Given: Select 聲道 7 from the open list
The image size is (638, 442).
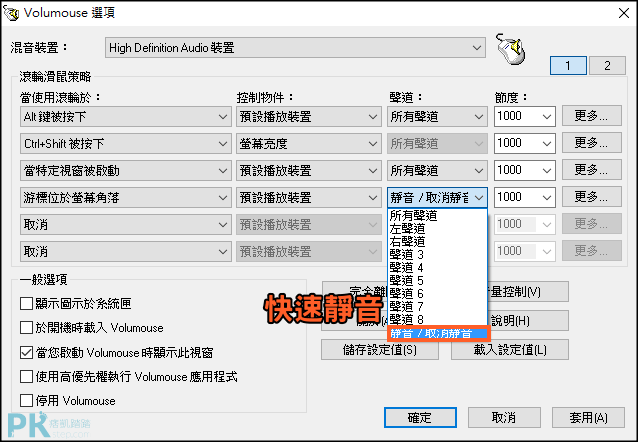Looking at the screenshot, I should click(437, 306).
